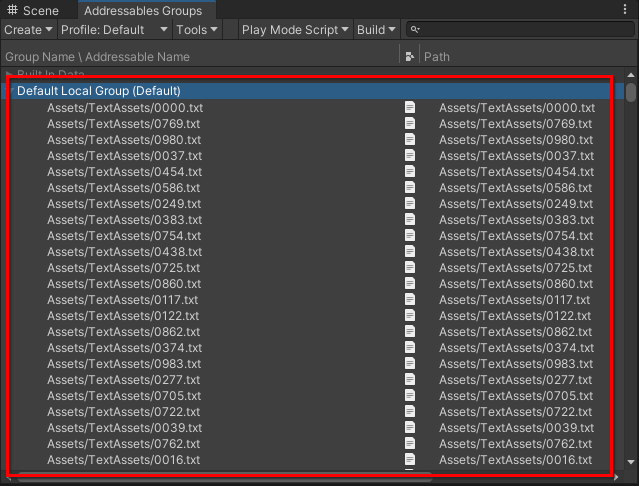
Task: Click path cell Assets/TextAssets/0860.txt
Action: pos(516,284)
